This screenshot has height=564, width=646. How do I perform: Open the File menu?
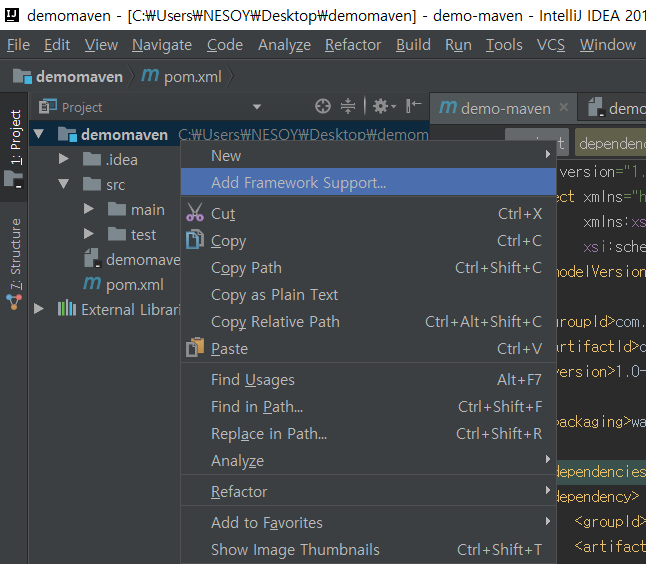point(19,44)
